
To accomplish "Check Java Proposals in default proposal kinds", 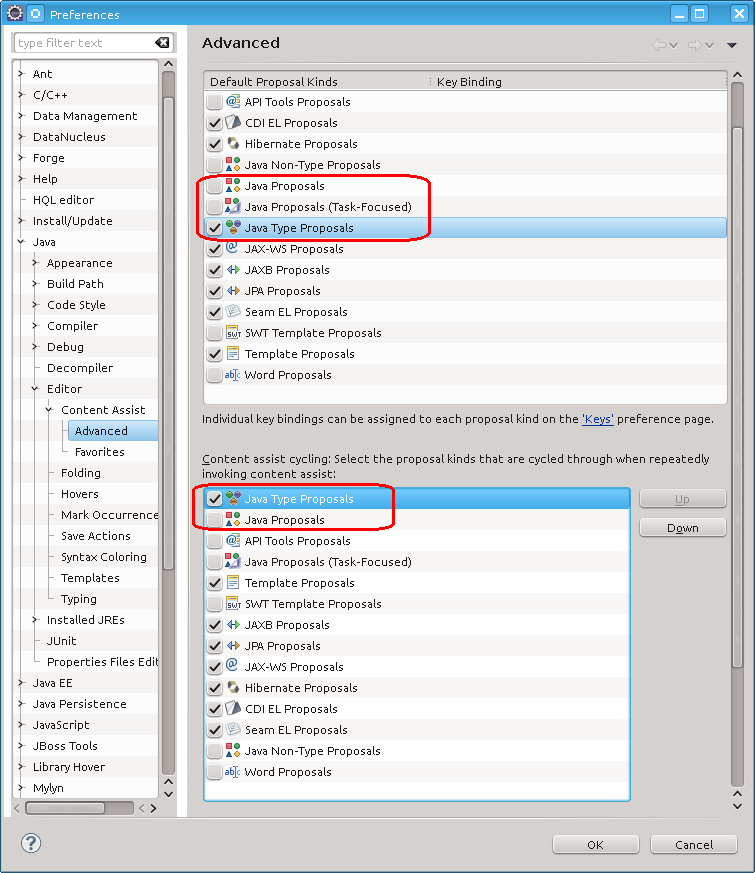I will (214, 186).
